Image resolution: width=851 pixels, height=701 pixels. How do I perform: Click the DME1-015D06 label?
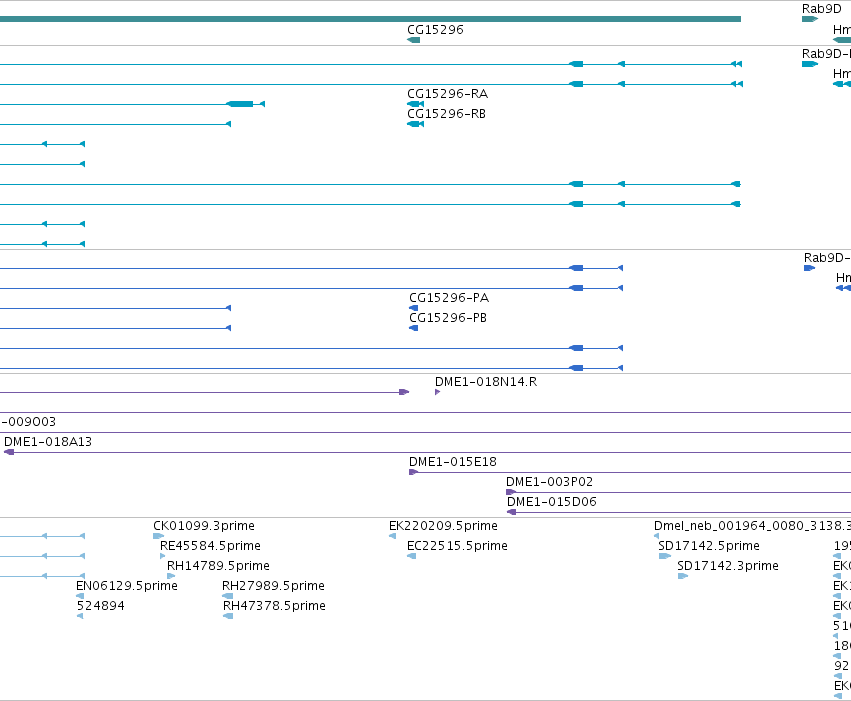(x=551, y=502)
